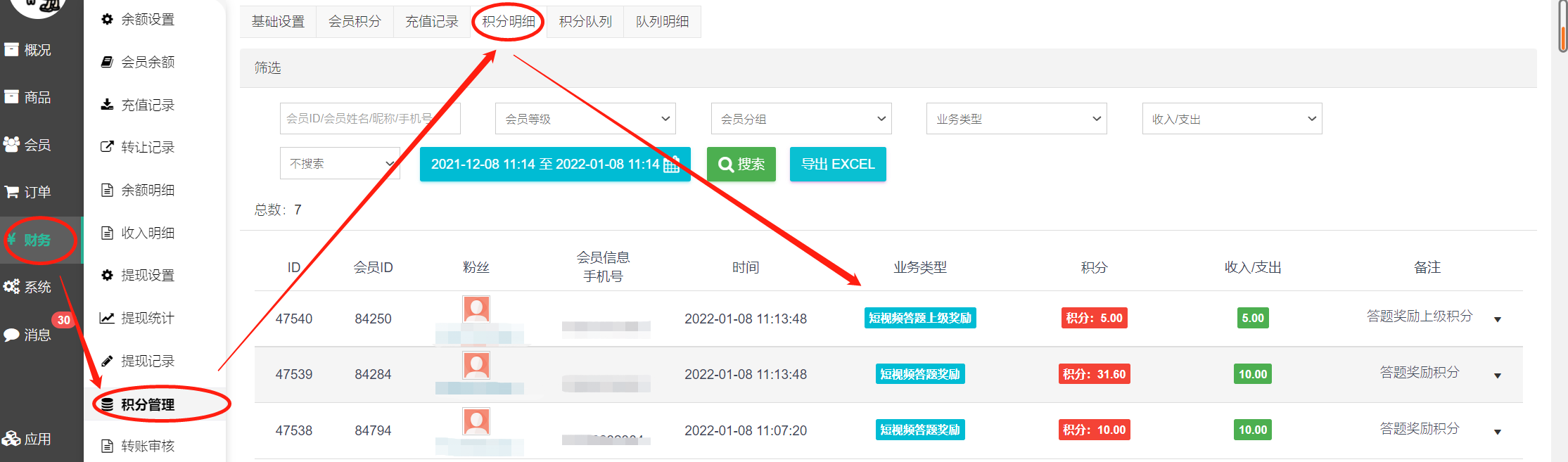Click 短视频答题上级奖励 tag
Image resolution: width=1568 pixels, height=462 pixels.
click(920, 318)
